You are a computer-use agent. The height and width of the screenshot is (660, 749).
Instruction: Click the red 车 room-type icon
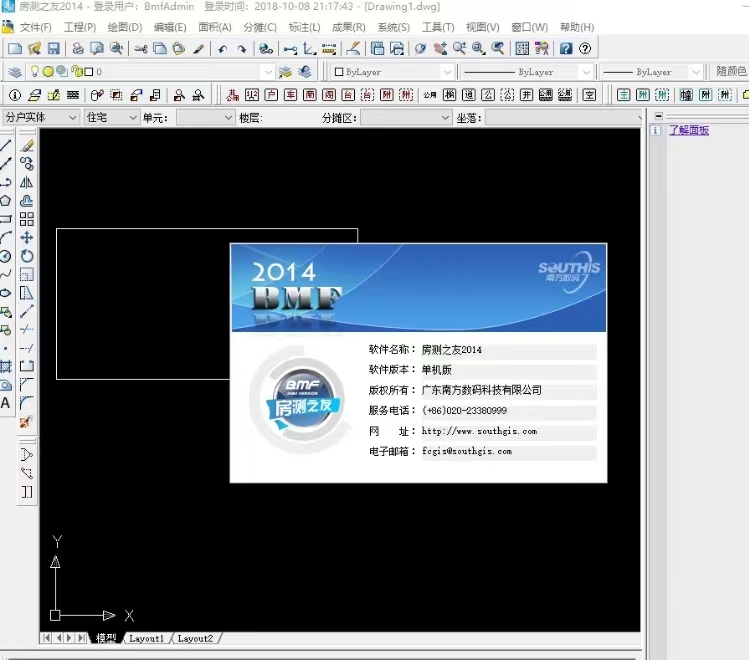pyautogui.click(x=290, y=95)
